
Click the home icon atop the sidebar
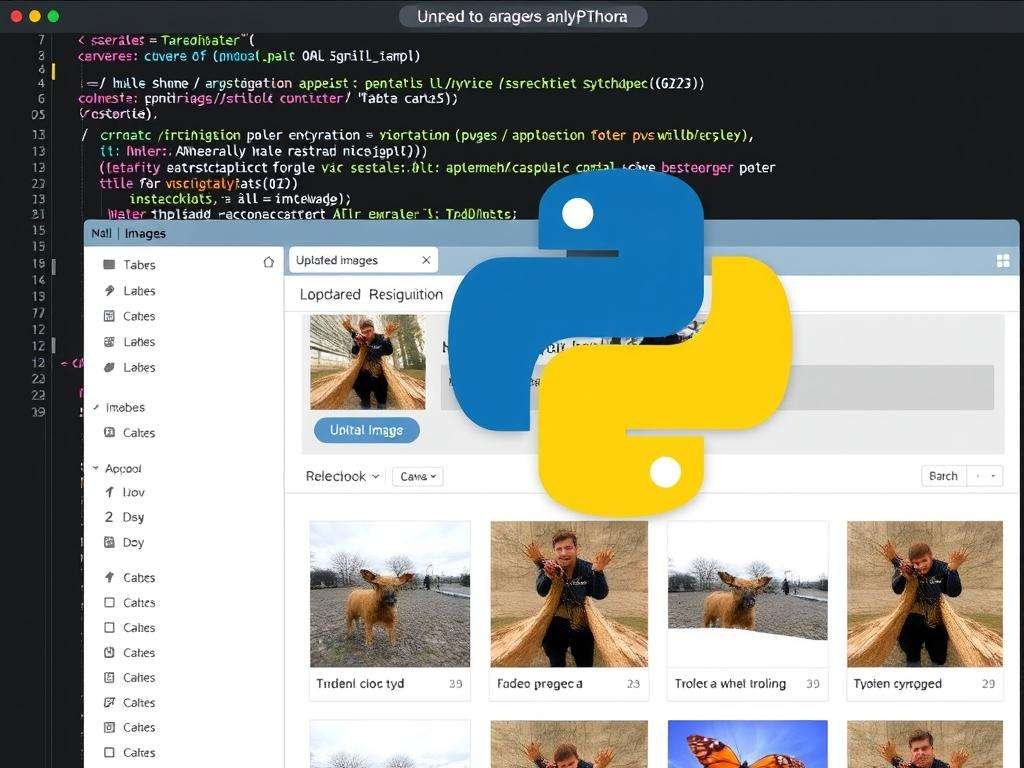tap(268, 261)
